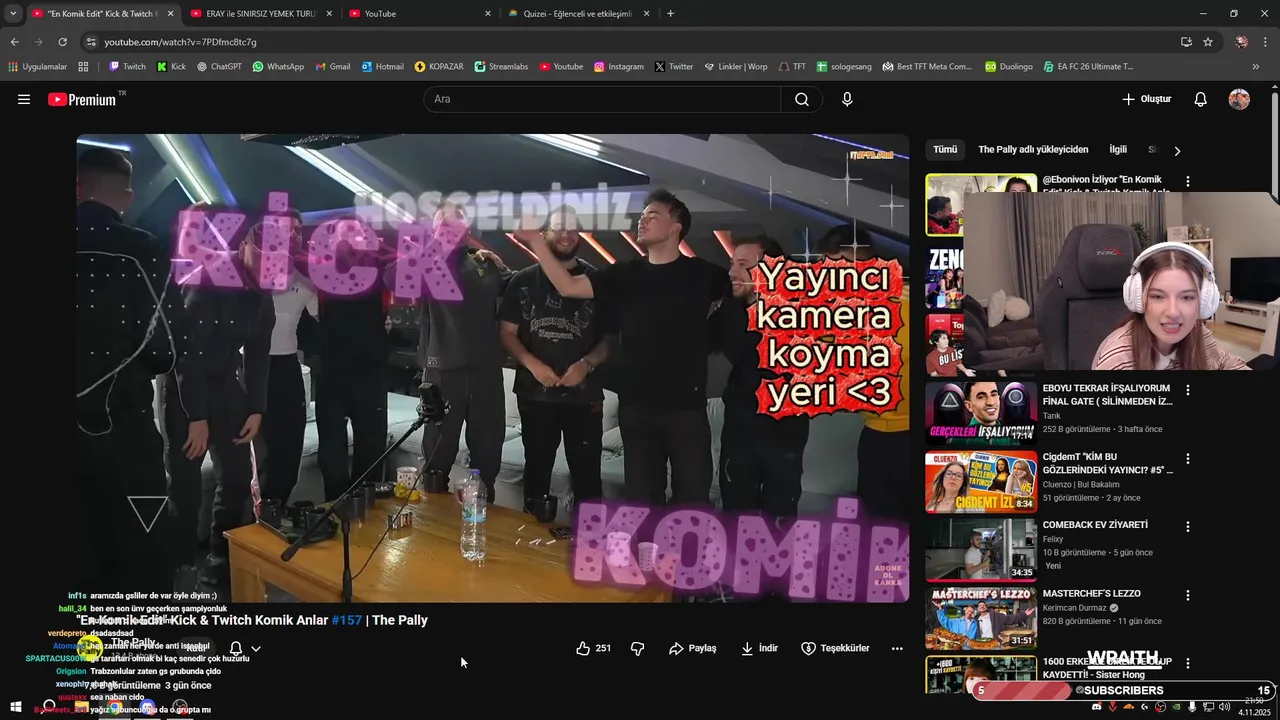
Task: Click the address bar URL
Action: pos(180,42)
